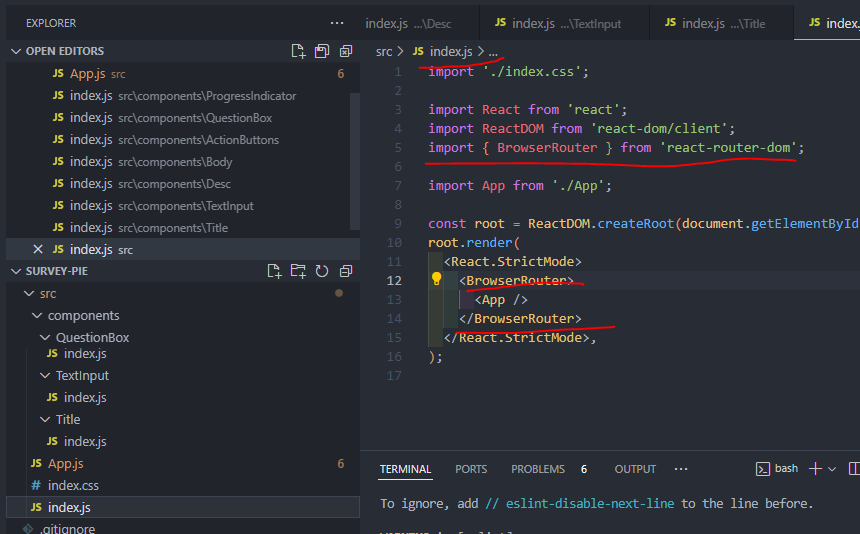Click Save All icon in Open Editors
Viewport: 860px width, 534px height.
(x=322, y=51)
